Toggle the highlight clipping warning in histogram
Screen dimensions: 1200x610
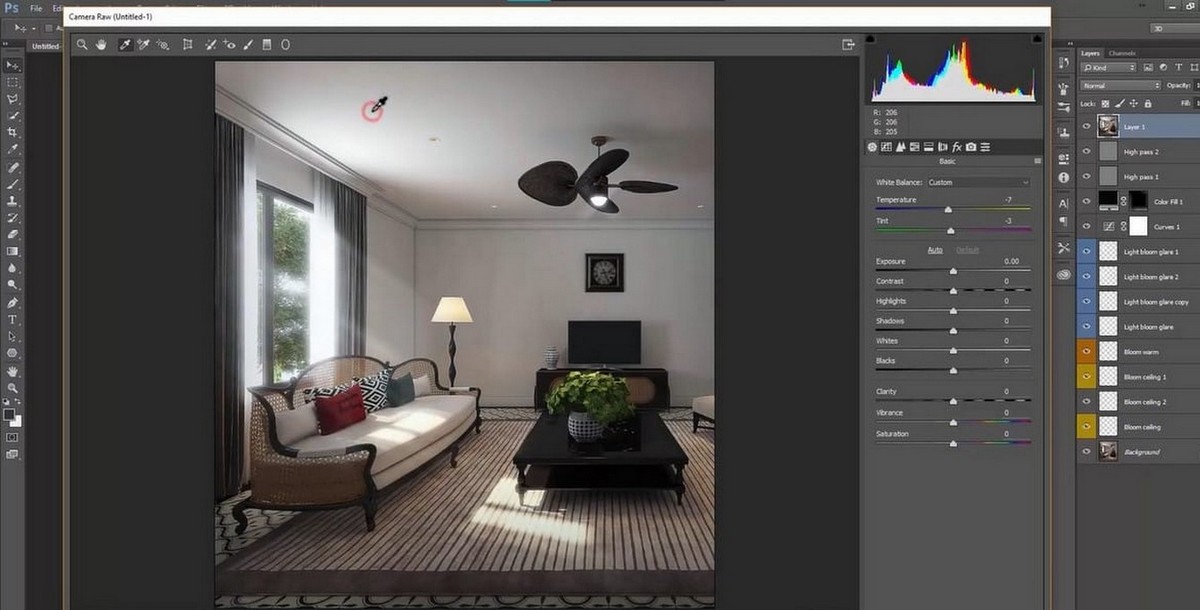(1038, 38)
